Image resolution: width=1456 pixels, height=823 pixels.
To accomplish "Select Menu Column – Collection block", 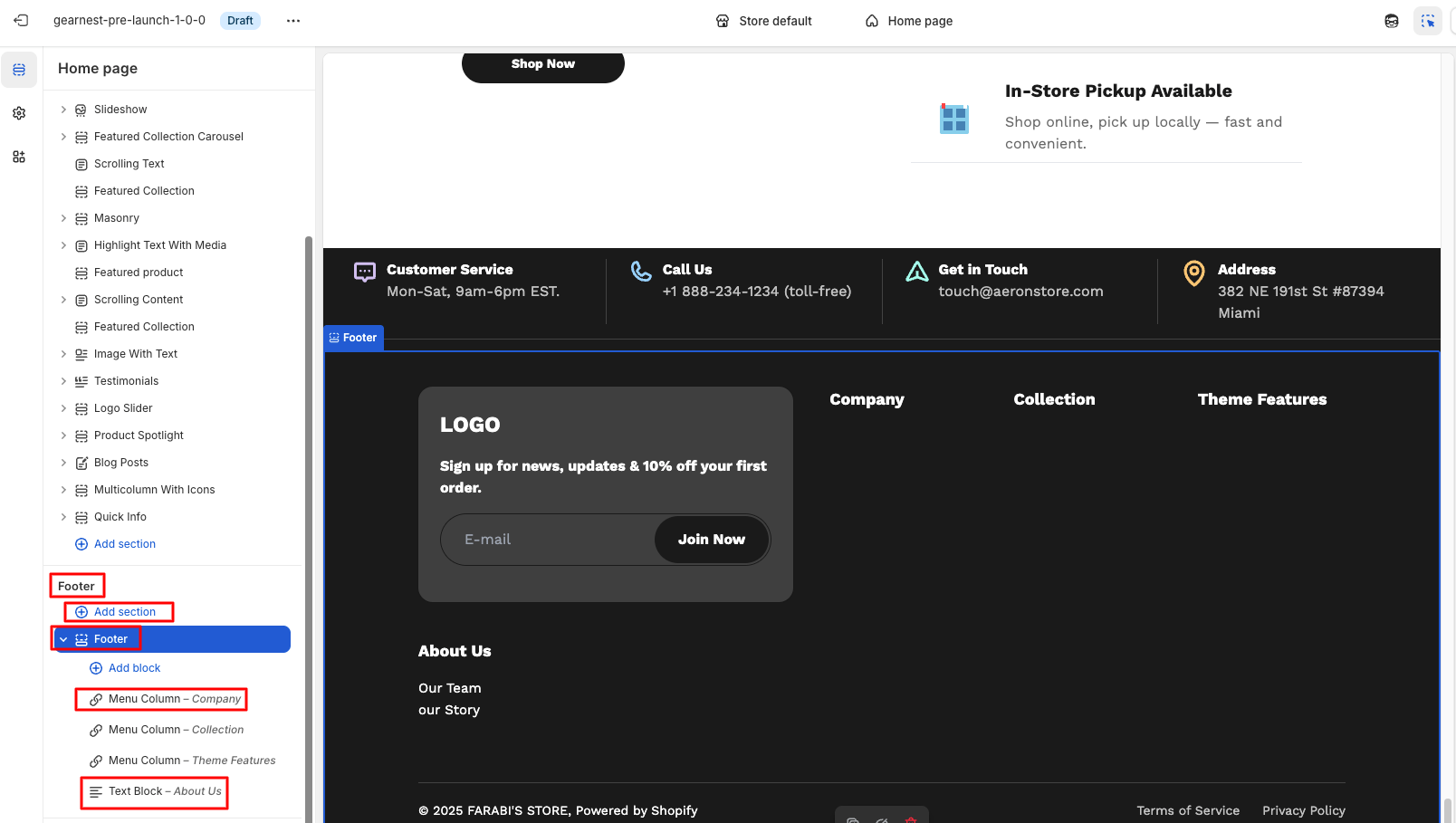I will [x=176, y=730].
